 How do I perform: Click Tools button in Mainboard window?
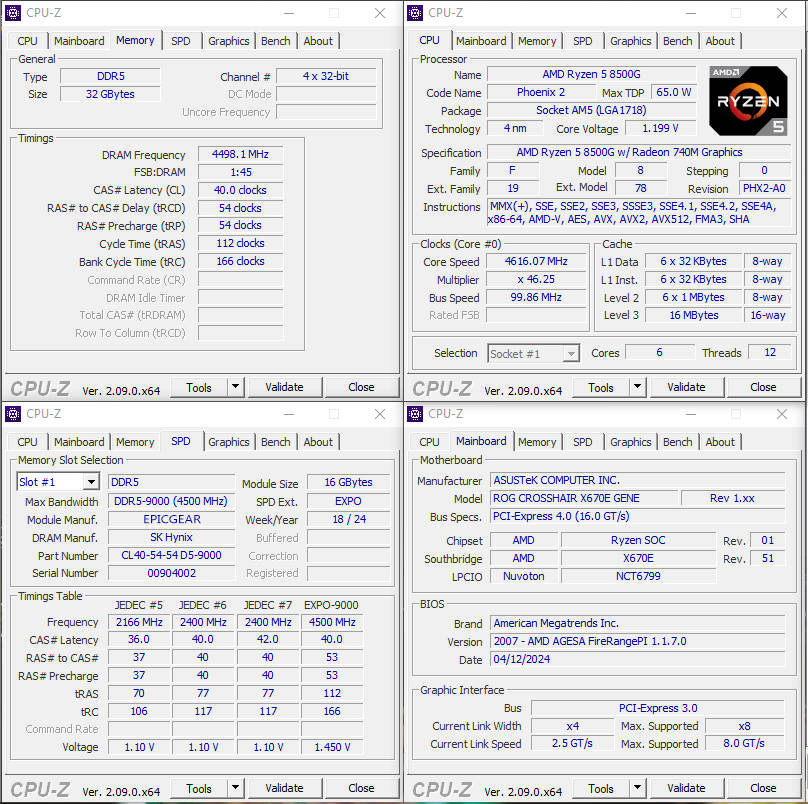601,788
